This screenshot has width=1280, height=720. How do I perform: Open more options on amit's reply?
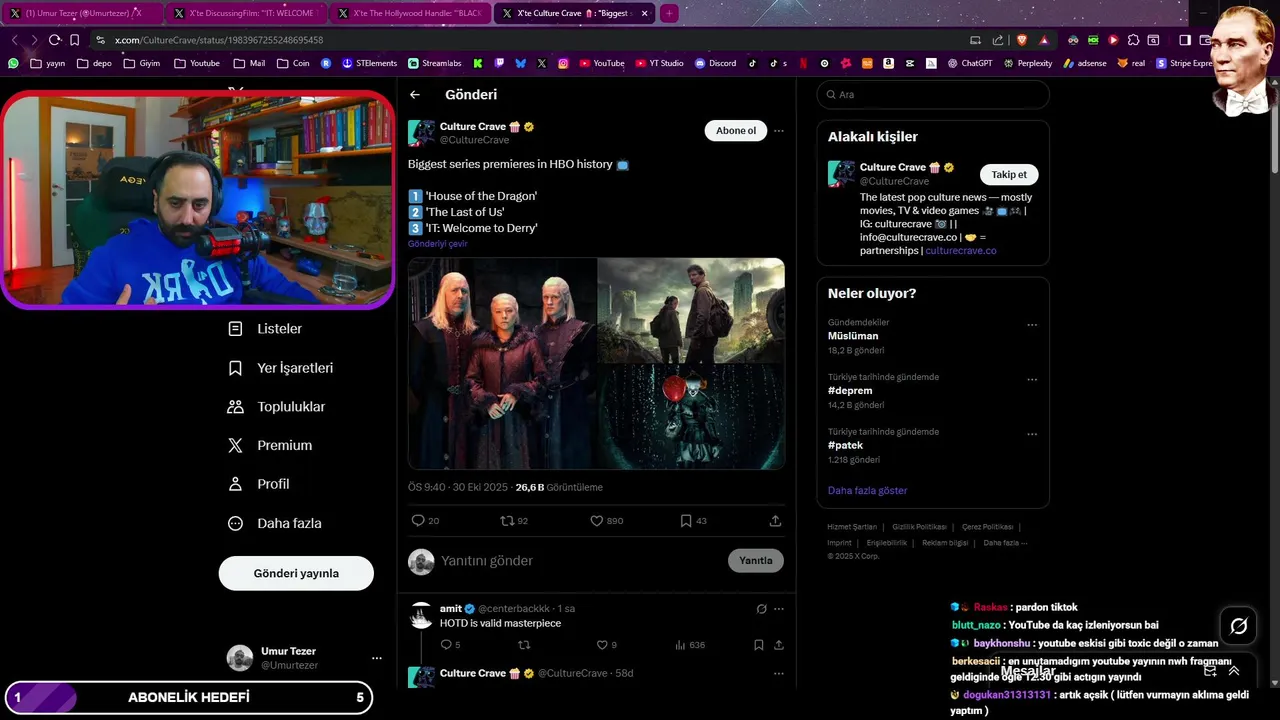pos(779,609)
